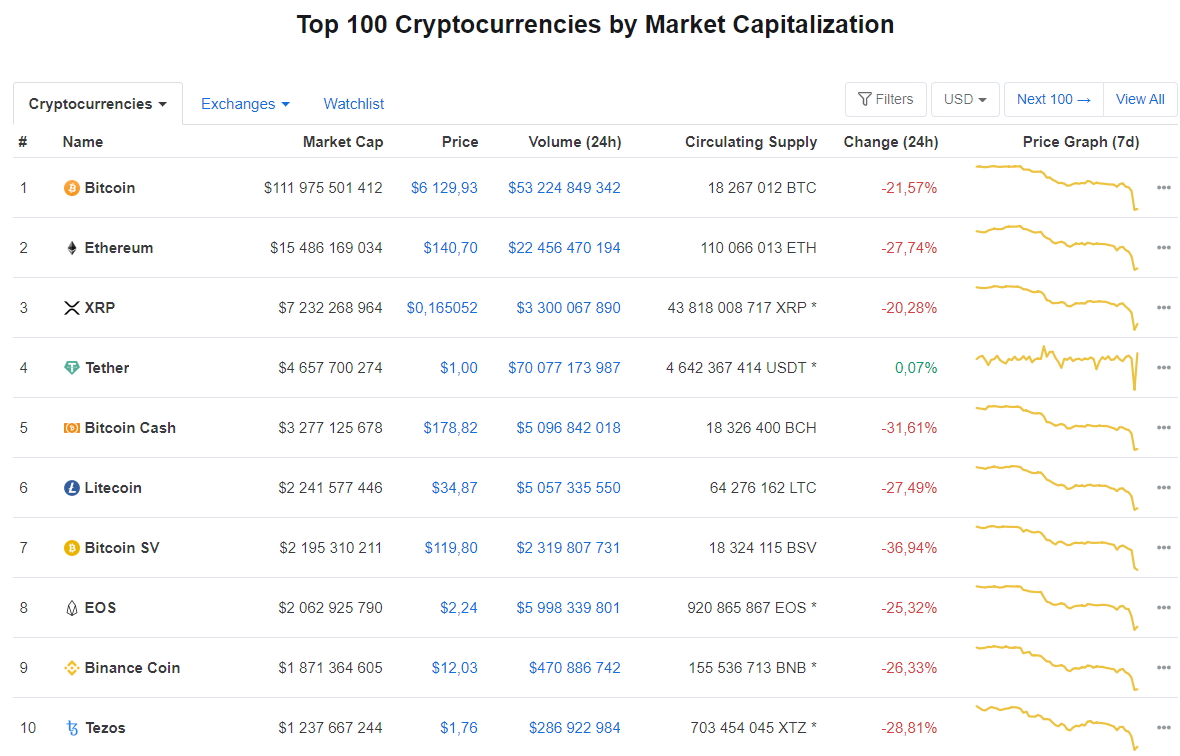The image size is (1180, 756).
Task: Click the Tether logo icon
Action: coord(71,368)
